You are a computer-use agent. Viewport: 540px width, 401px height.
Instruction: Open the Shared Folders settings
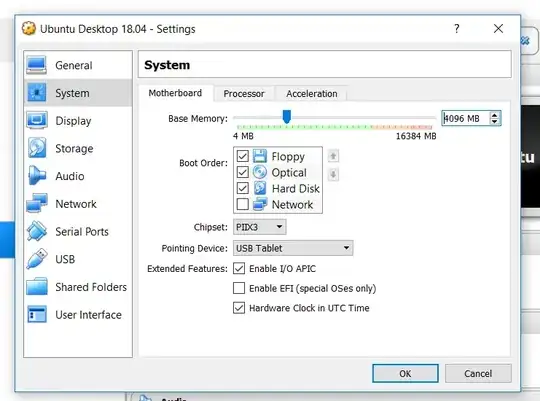click(x=78, y=287)
